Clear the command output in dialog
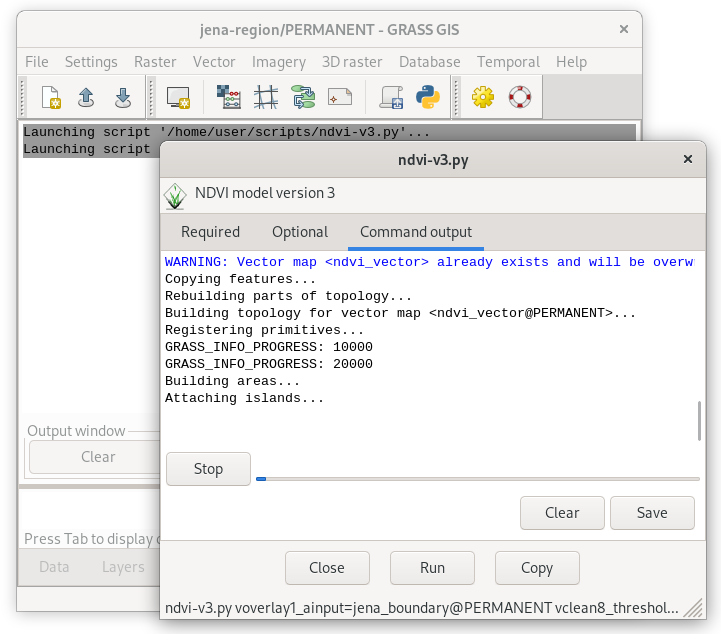 [562, 513]
